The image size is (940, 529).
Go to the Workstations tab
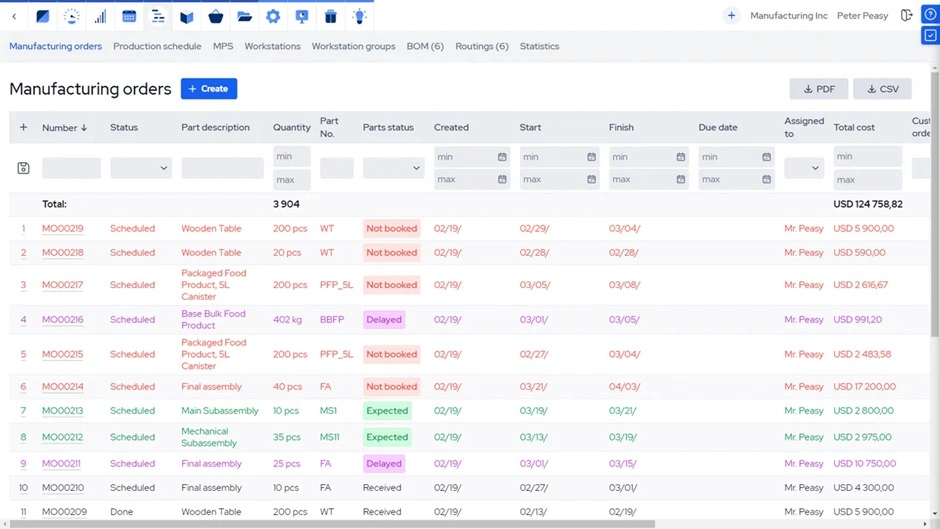(272, 46)
